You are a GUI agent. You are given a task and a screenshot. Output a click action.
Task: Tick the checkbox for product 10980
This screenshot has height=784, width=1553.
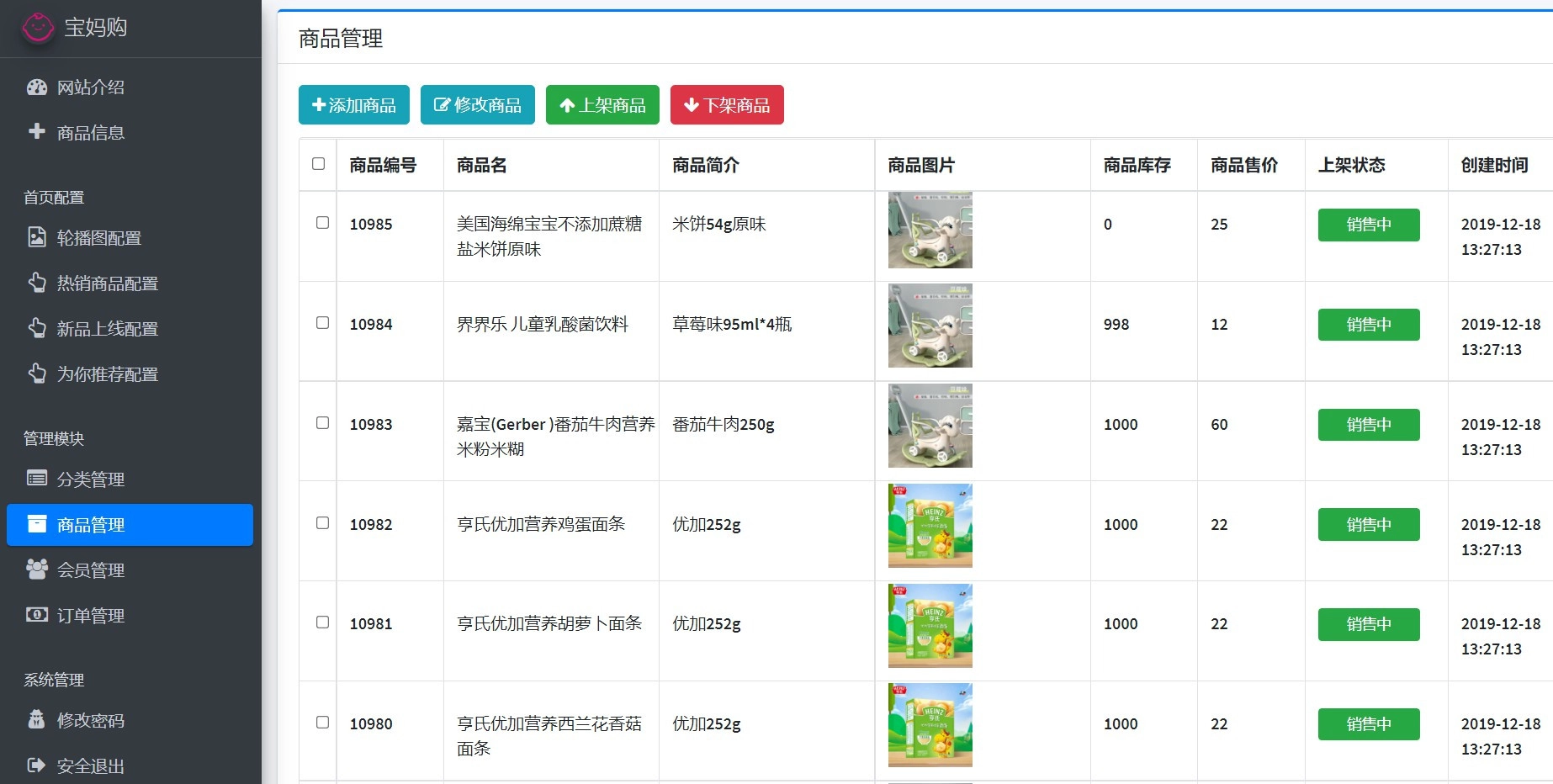pyautogui.click(x=322, y=723)
